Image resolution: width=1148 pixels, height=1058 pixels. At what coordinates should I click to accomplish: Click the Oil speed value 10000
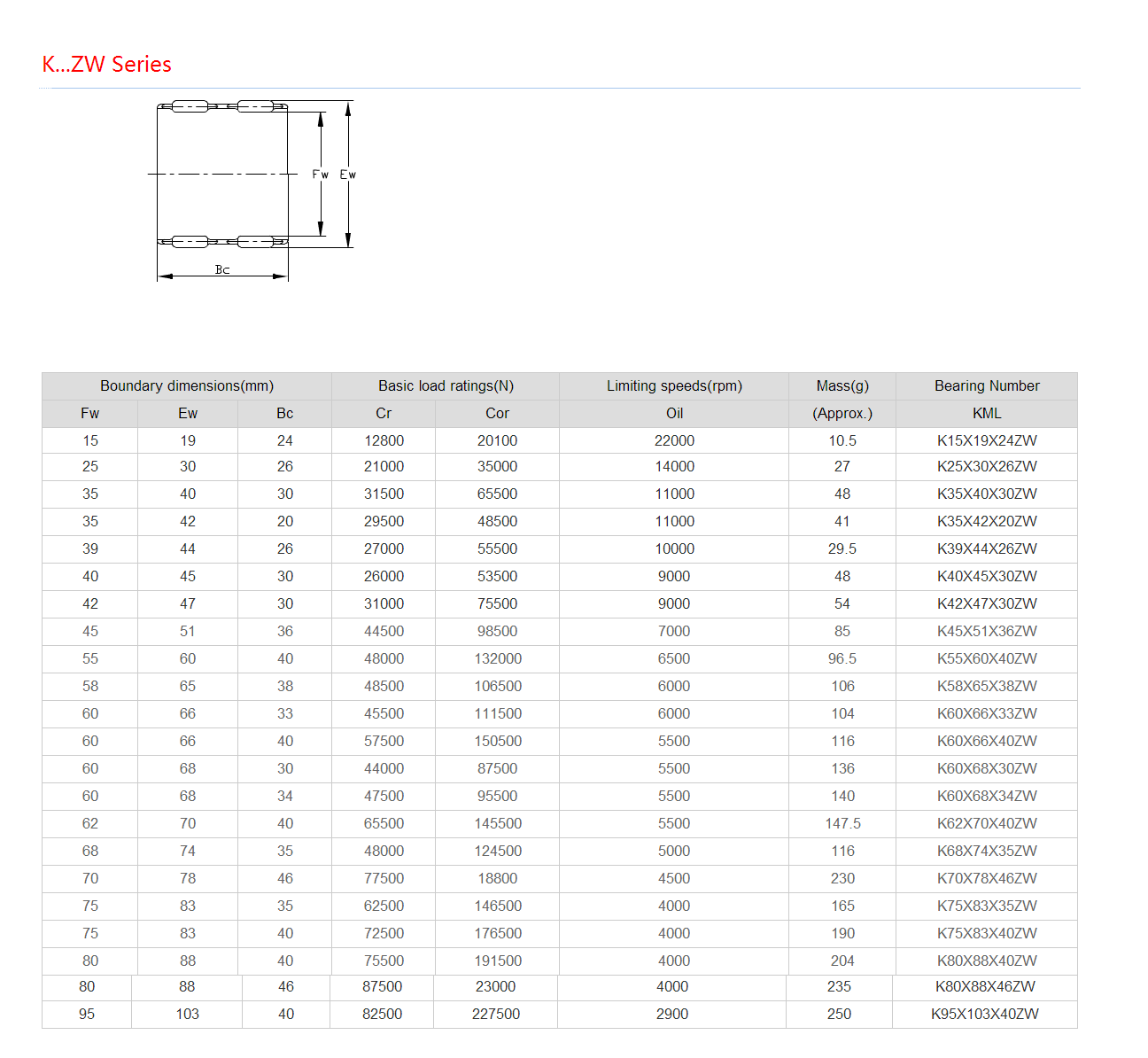coord(674,548)
